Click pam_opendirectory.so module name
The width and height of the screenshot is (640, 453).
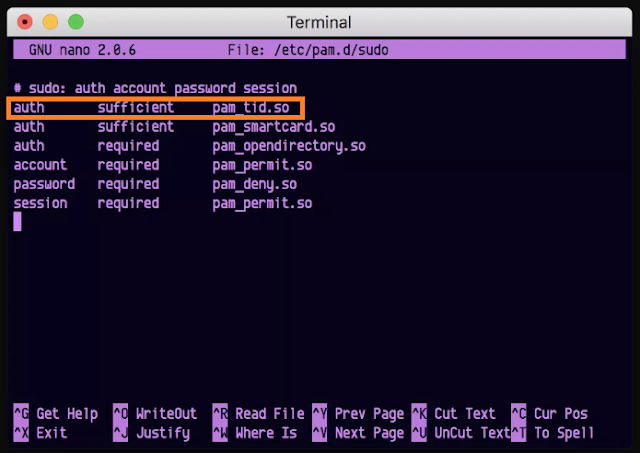(289, 146)
